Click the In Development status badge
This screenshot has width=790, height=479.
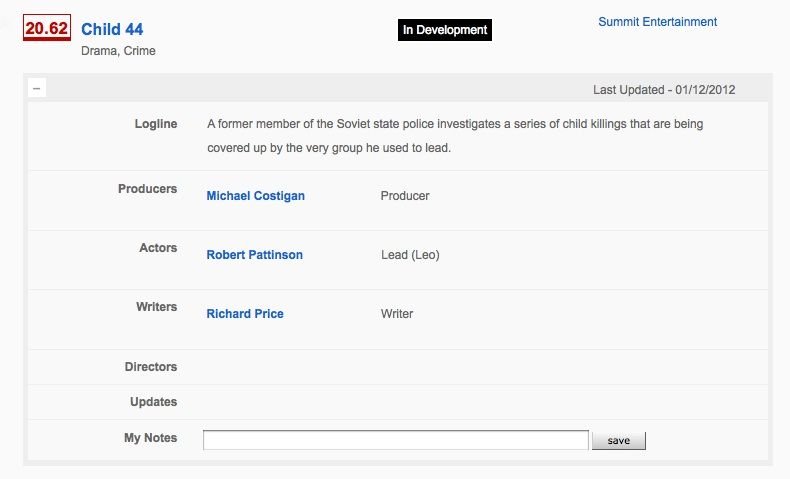click(445, 31)
